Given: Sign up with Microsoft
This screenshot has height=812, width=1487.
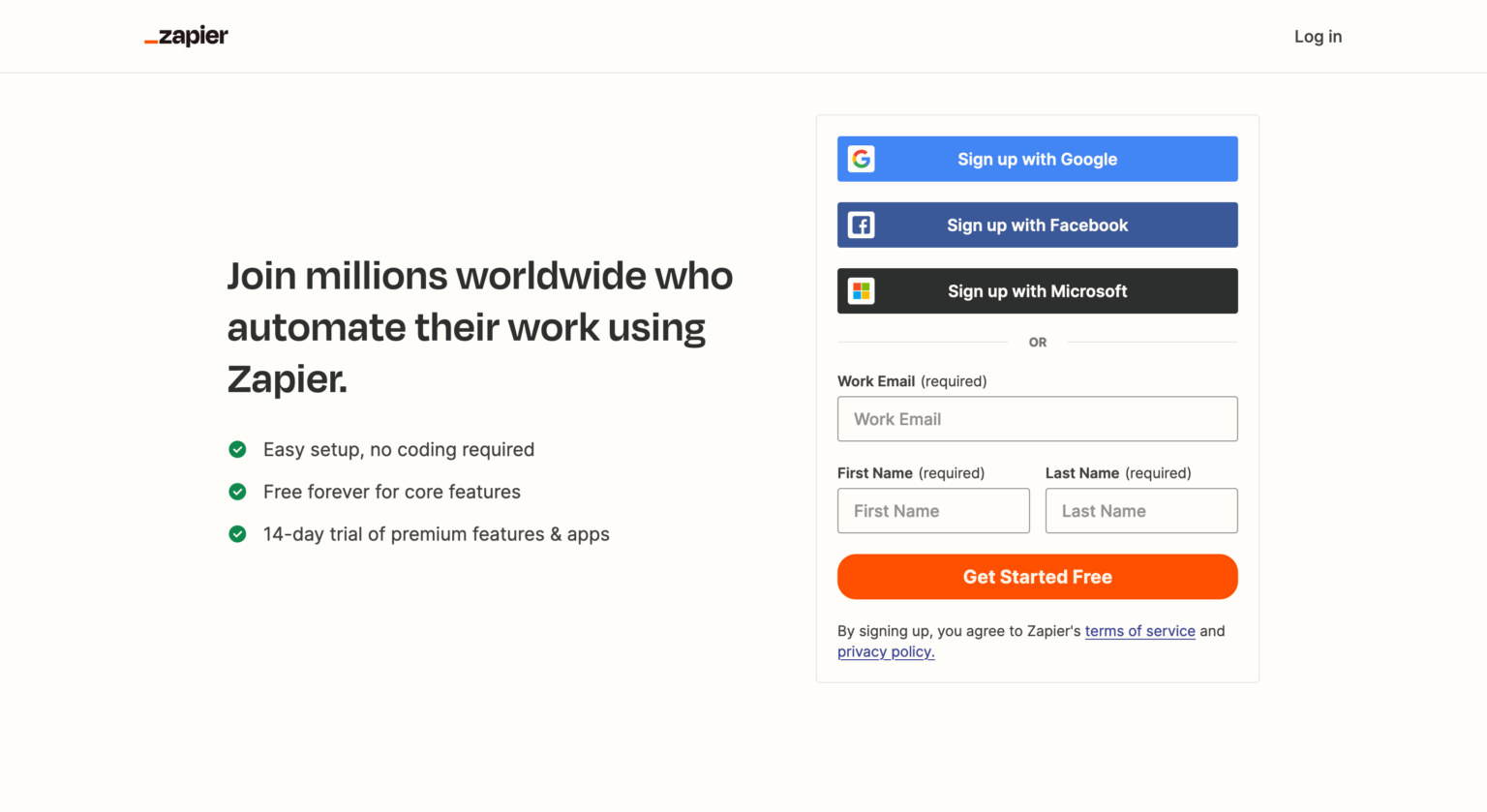Looking at the screenshot, I should [1037, 290].
